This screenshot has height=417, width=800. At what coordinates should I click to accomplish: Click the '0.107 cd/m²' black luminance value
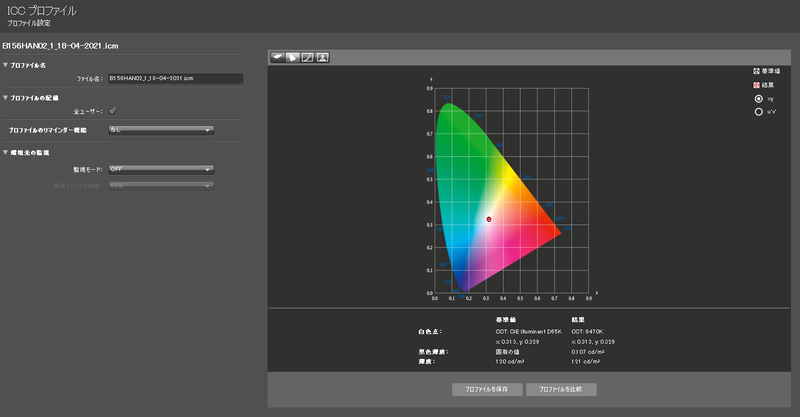588,352
